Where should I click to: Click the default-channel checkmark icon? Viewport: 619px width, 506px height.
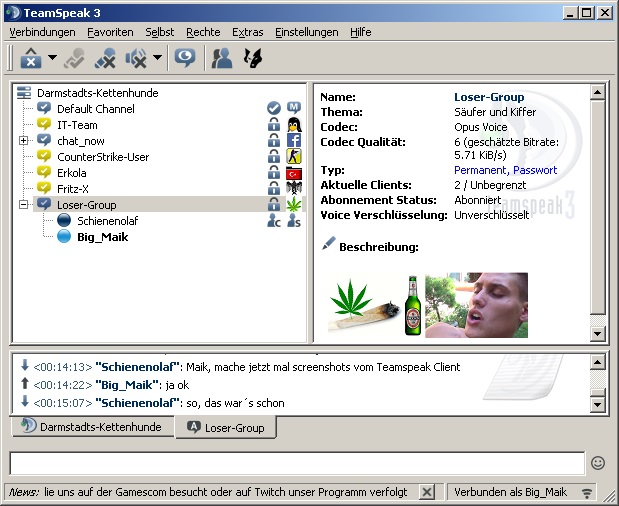(x=274, y=108)
